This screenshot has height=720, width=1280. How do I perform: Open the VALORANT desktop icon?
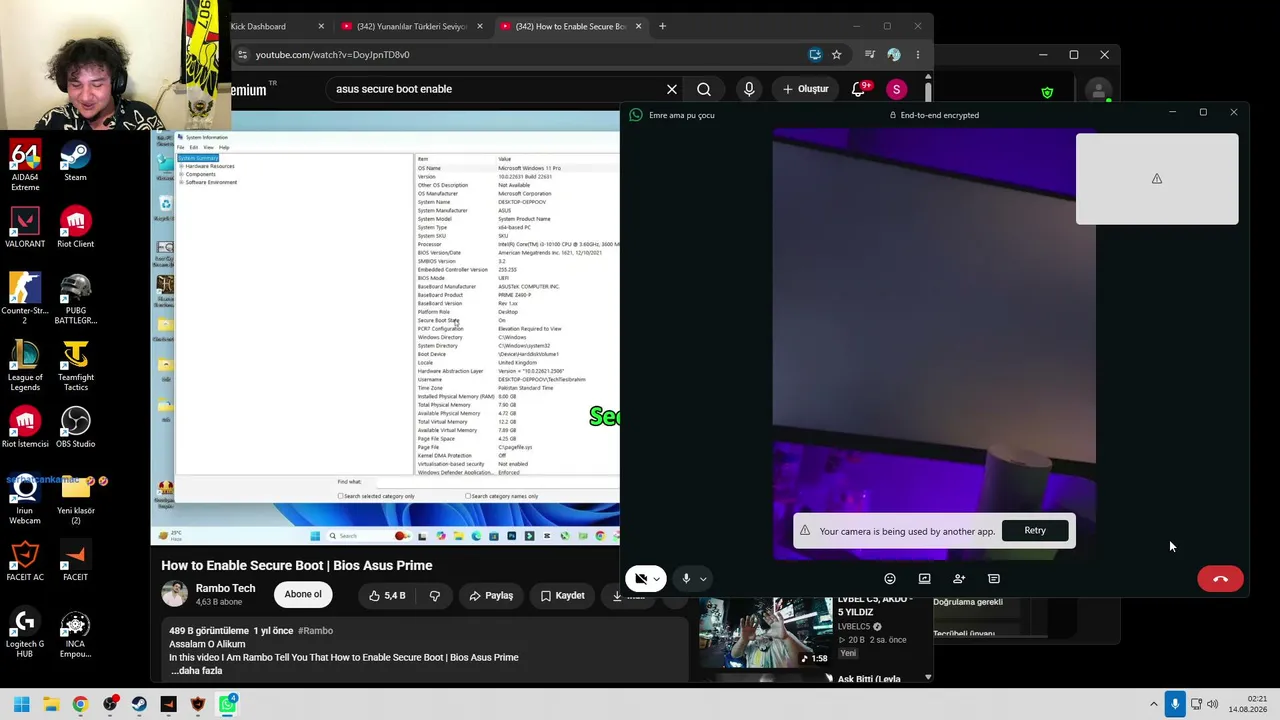coord(25,227)
